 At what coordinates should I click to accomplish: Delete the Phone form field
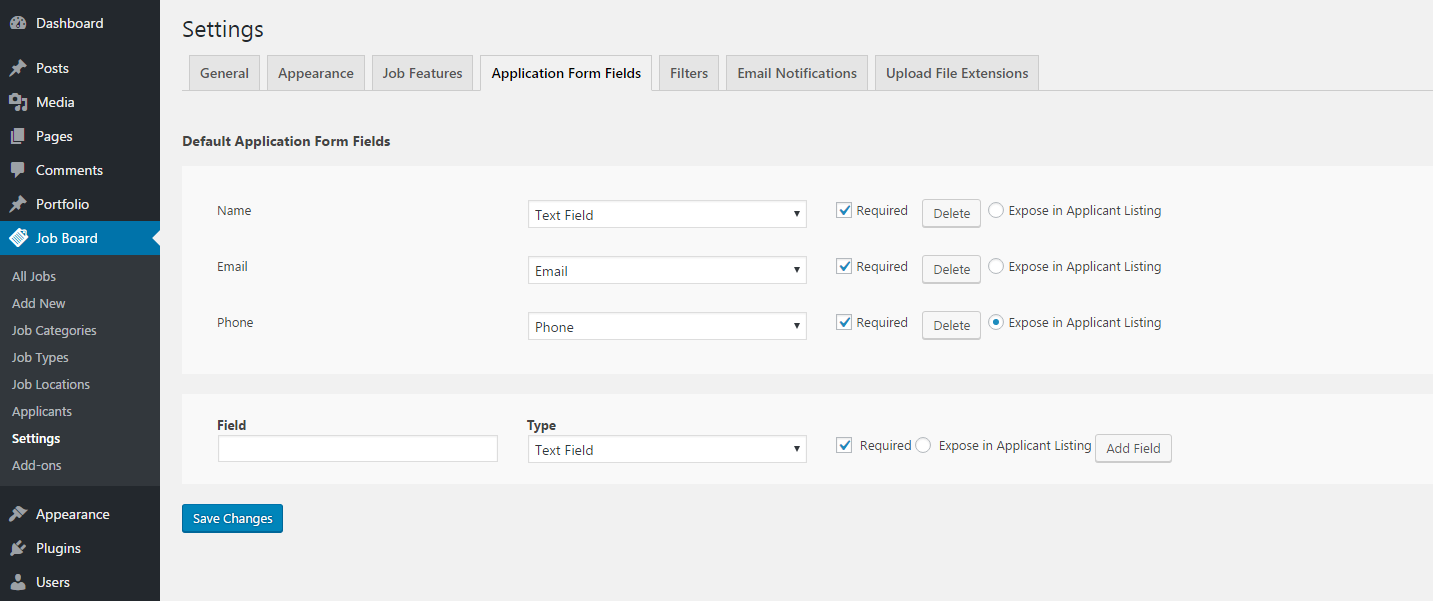click(x=951, y=325)
